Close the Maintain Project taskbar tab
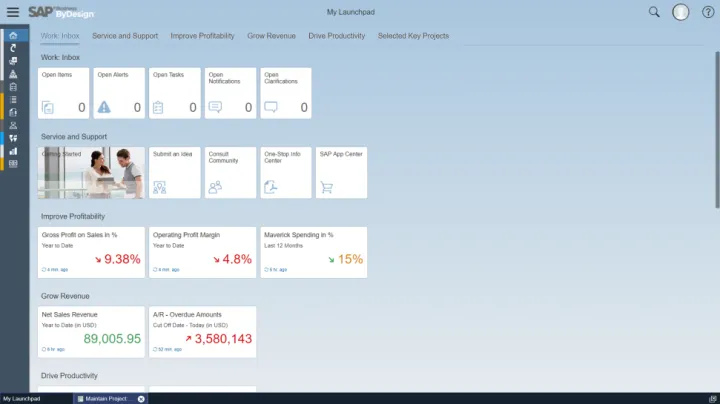The width and height of the screenshot is (720, 404). tap(141, 398)
